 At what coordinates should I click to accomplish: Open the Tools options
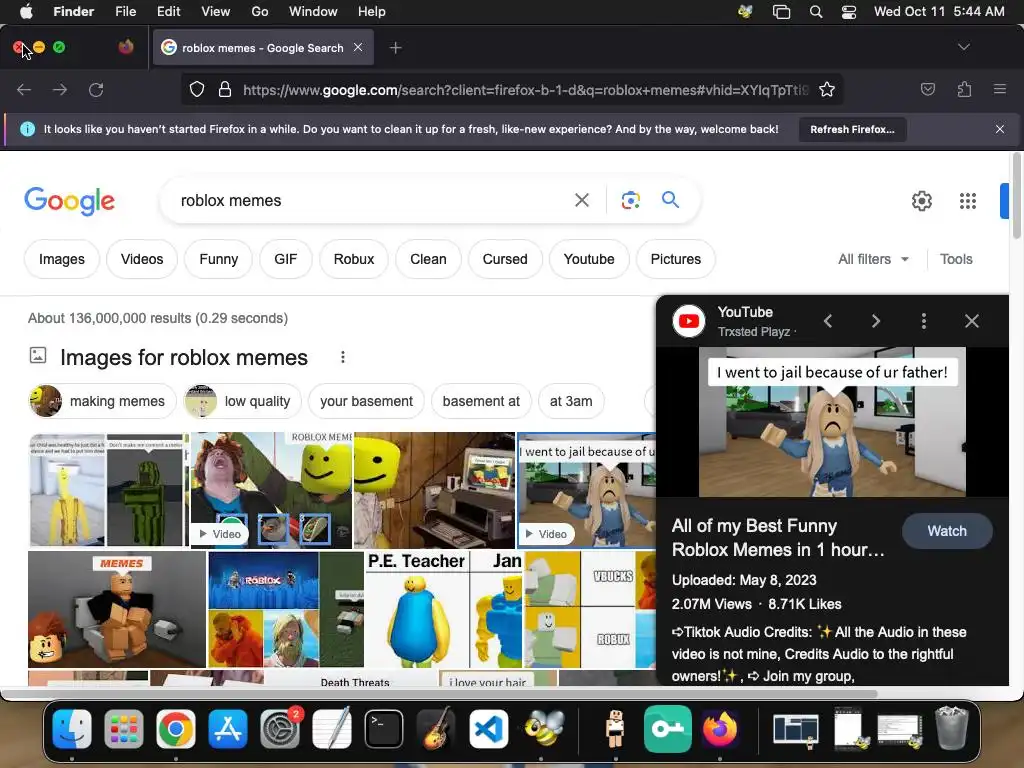pyautogui.click(x=956, y=259)
